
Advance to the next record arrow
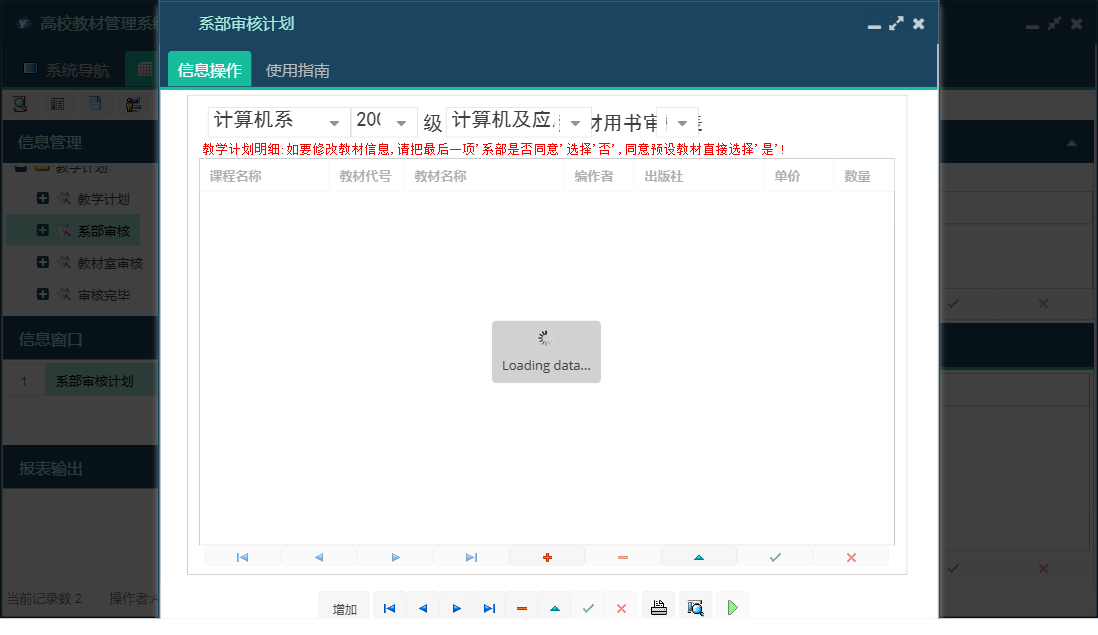[x=395, y=556]
